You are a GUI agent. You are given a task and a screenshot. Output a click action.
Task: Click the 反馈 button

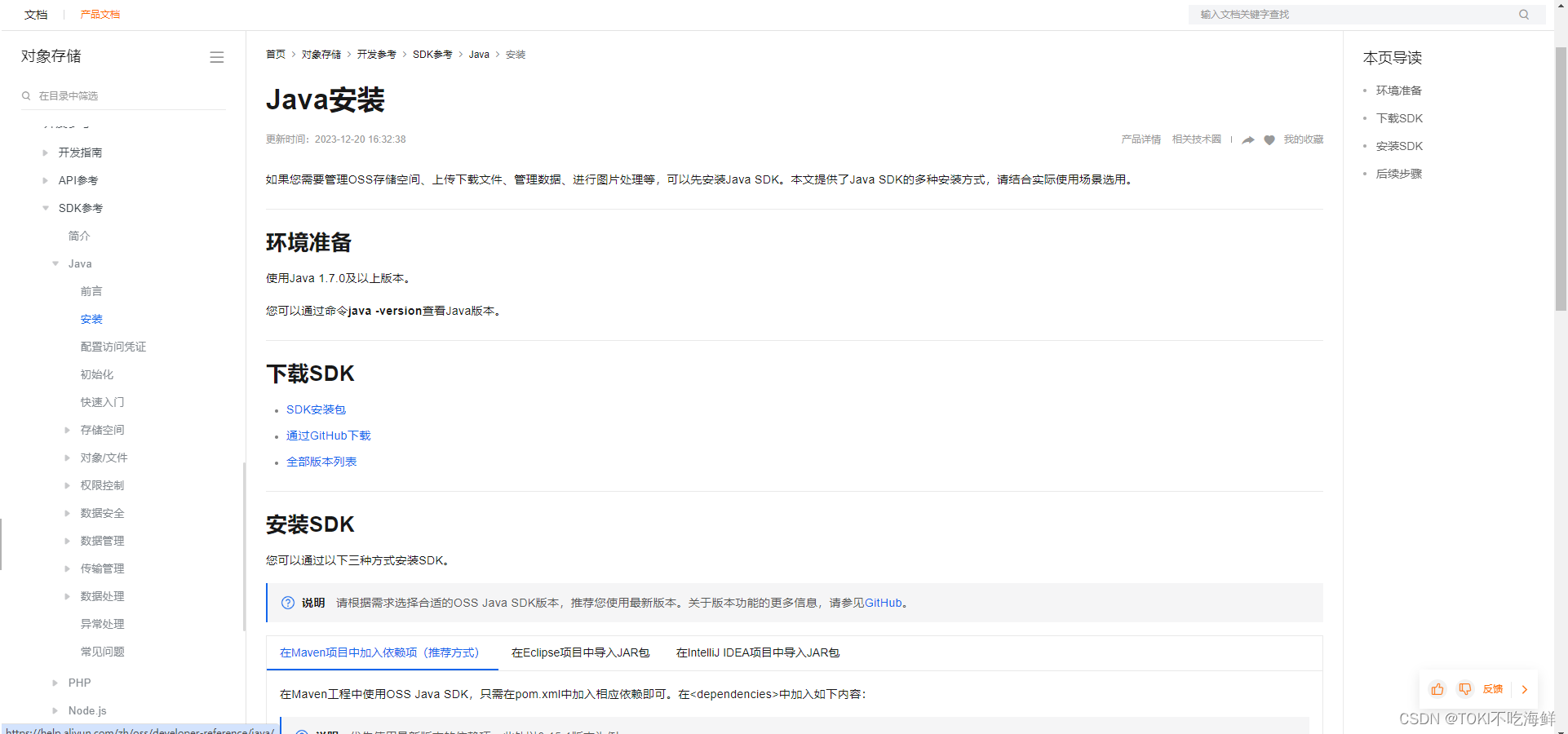click(1493, 689)
